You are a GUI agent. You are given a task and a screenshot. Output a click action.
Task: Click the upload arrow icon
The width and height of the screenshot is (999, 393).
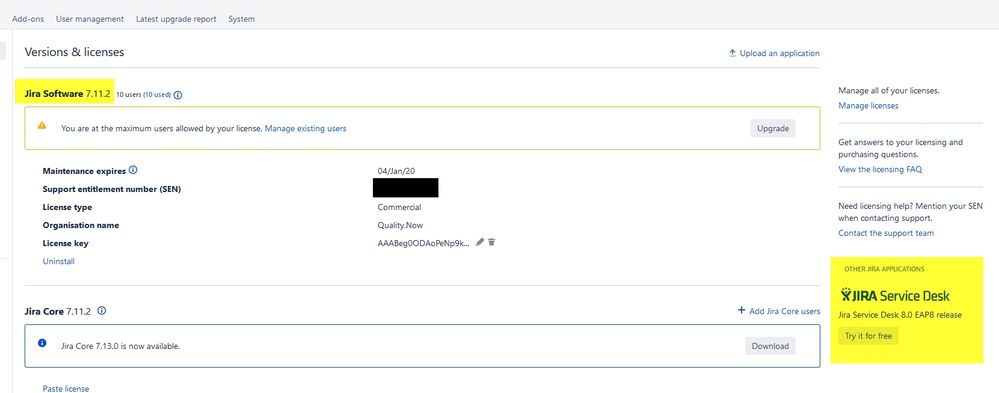[x=733, y=53]
